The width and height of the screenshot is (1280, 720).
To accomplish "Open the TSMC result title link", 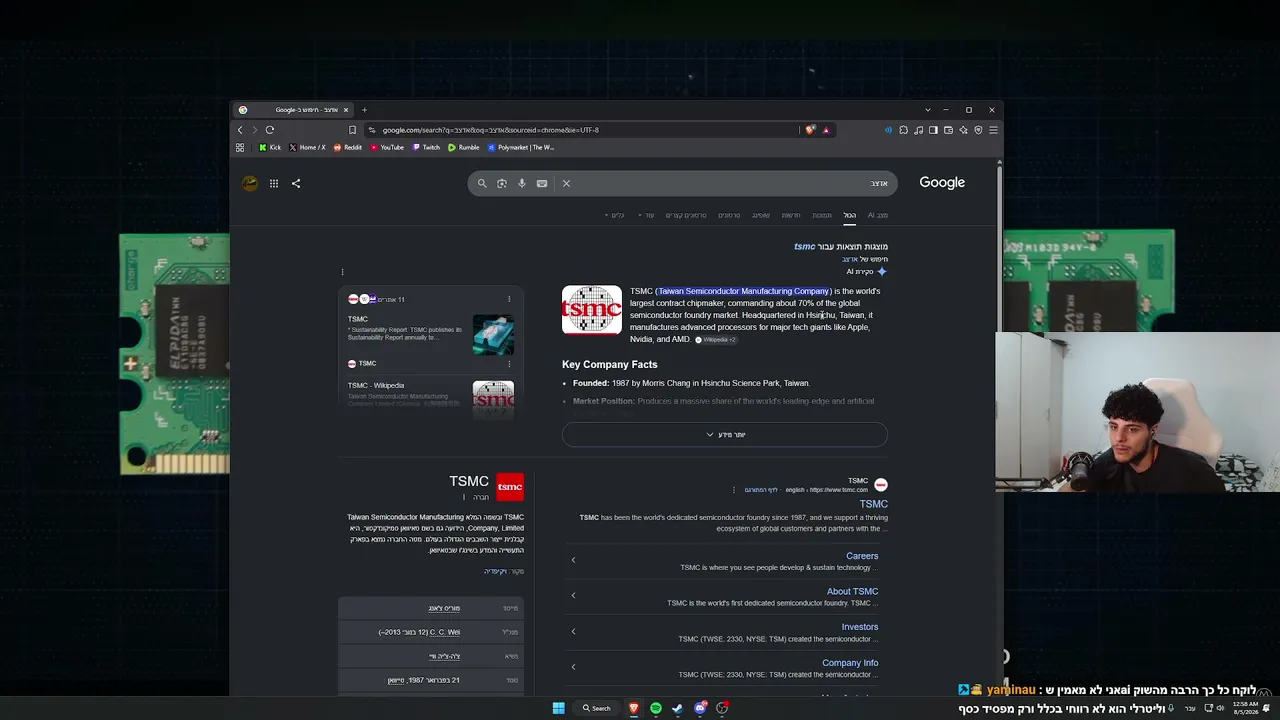I will click(873, 504).
